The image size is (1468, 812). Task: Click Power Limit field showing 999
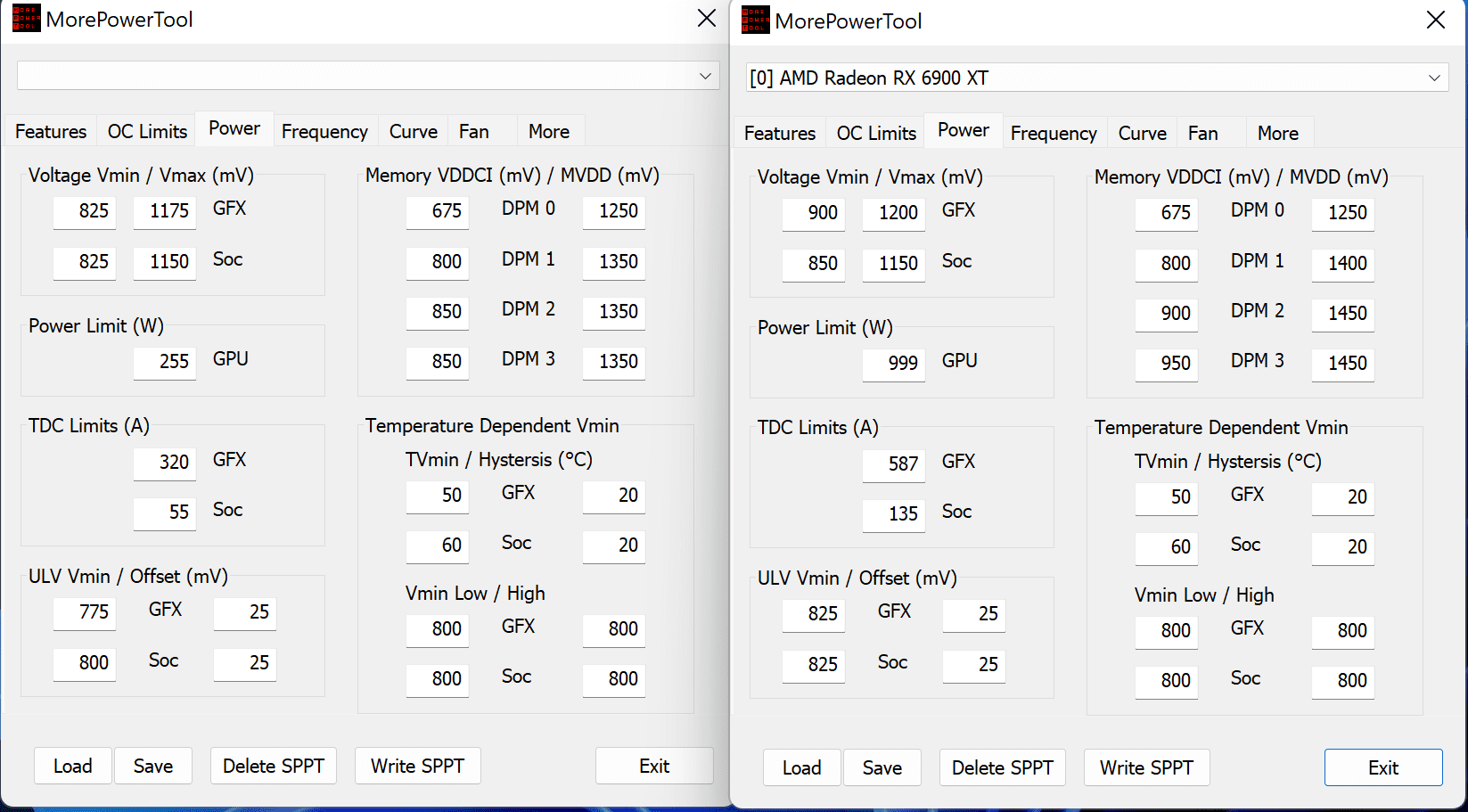(x=894, y=364)
